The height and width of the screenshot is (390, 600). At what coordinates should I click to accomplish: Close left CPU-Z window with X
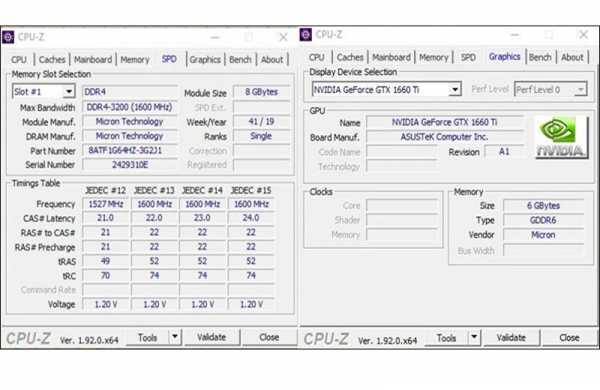[x=283, y=37]
